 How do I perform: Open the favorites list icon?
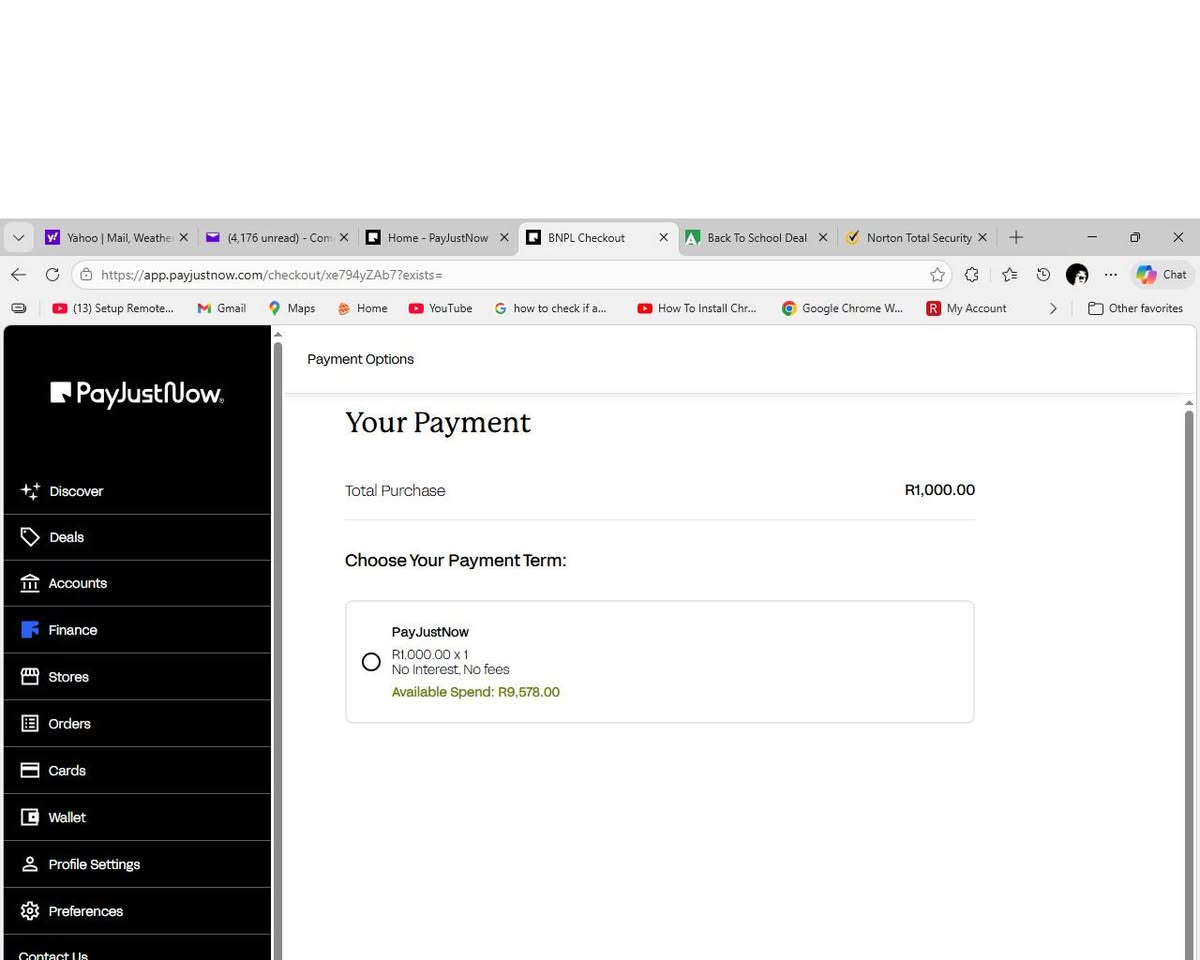coord(1010,274)
